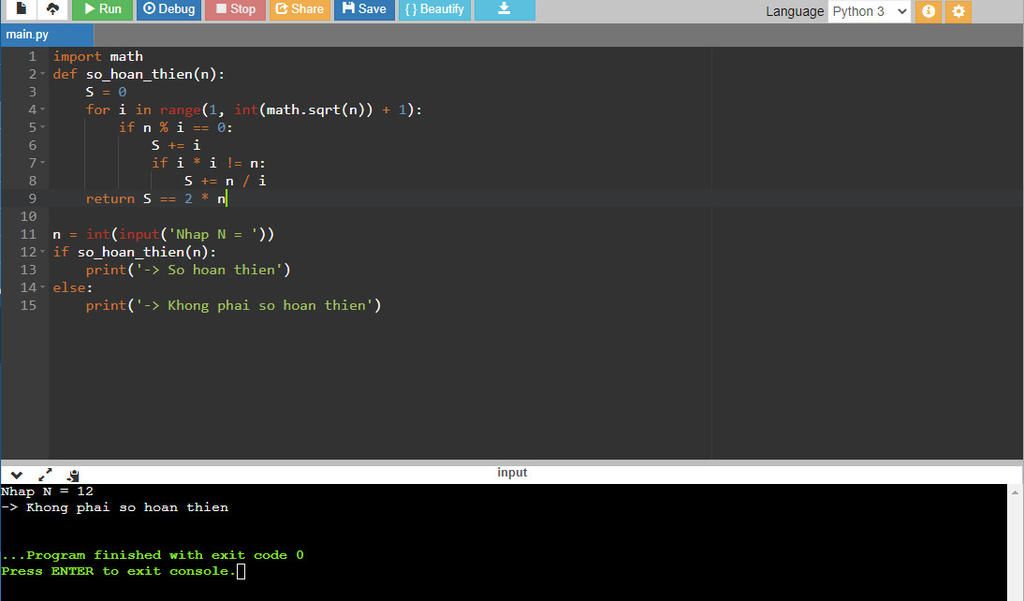Run the program
1024x601 pixels.
tap(103, 9)
